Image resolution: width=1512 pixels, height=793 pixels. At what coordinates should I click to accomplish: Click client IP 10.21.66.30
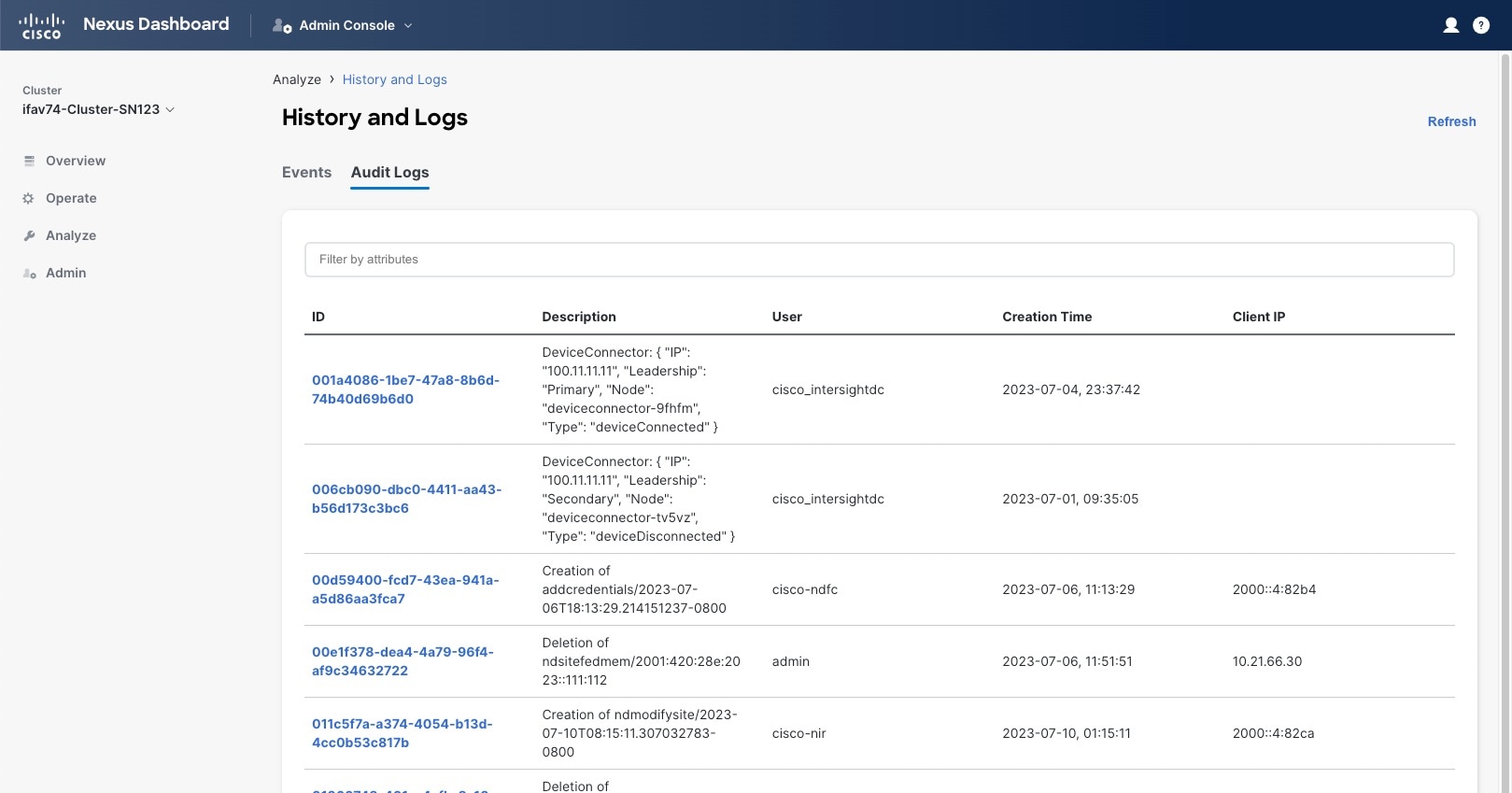point(1267,661)
